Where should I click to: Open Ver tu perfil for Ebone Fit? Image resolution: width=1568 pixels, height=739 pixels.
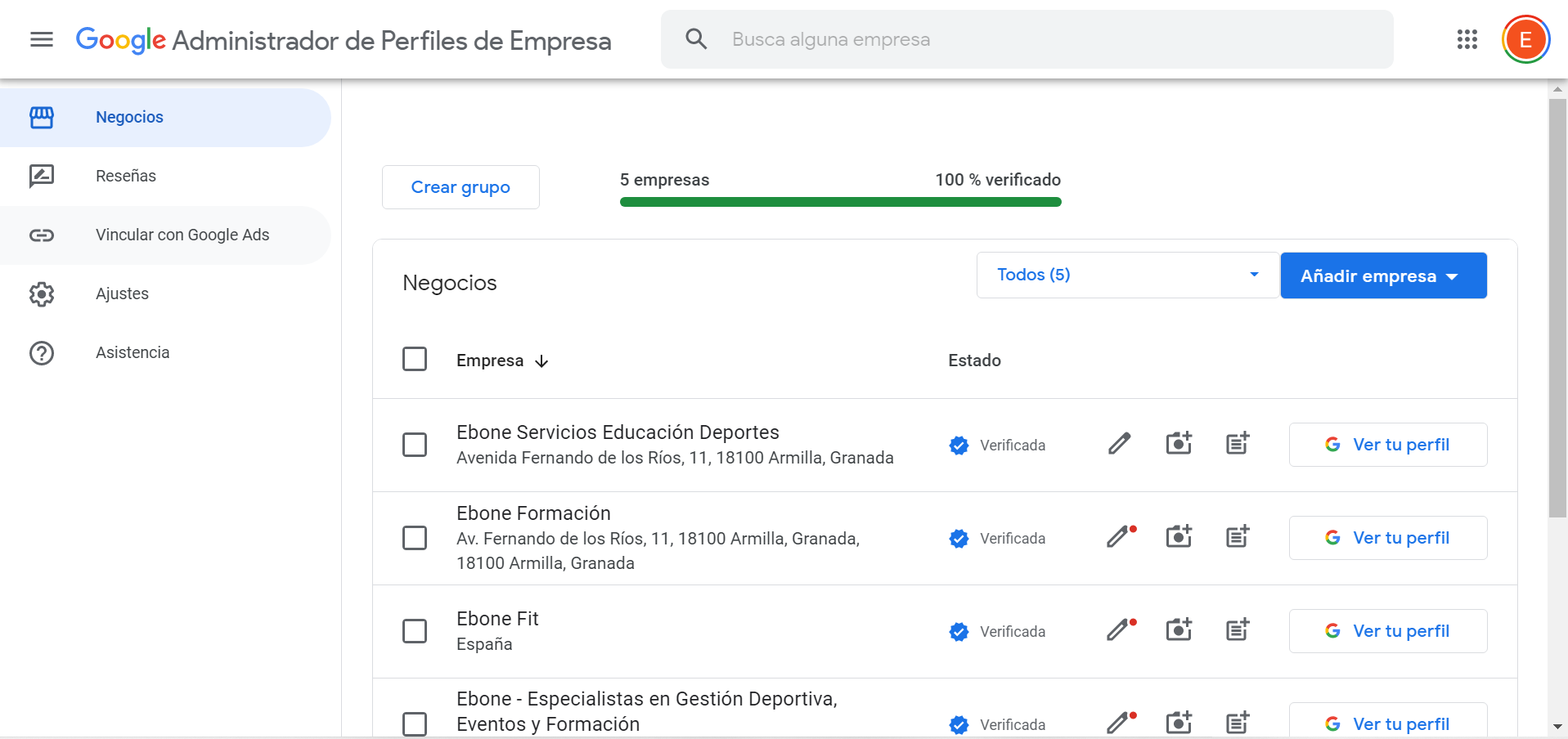[1387, 630]
